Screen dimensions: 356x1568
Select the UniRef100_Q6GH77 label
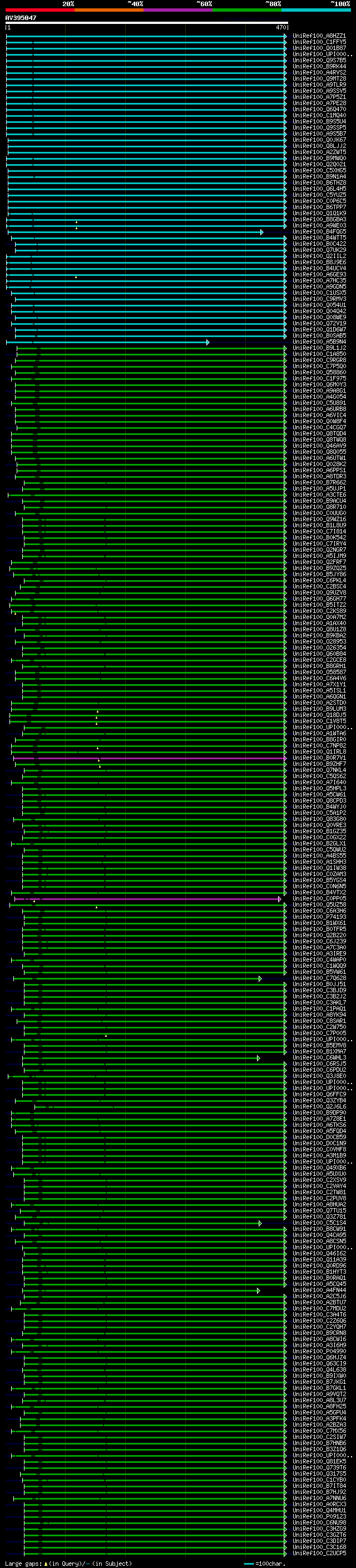pos(319,599)
